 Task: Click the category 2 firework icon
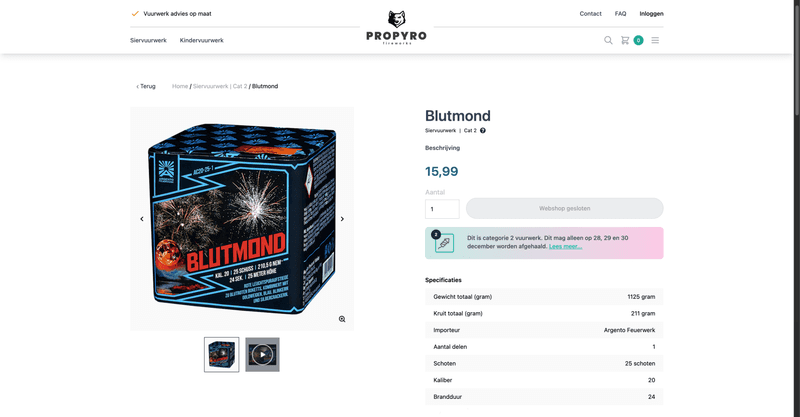coord(443,243)
